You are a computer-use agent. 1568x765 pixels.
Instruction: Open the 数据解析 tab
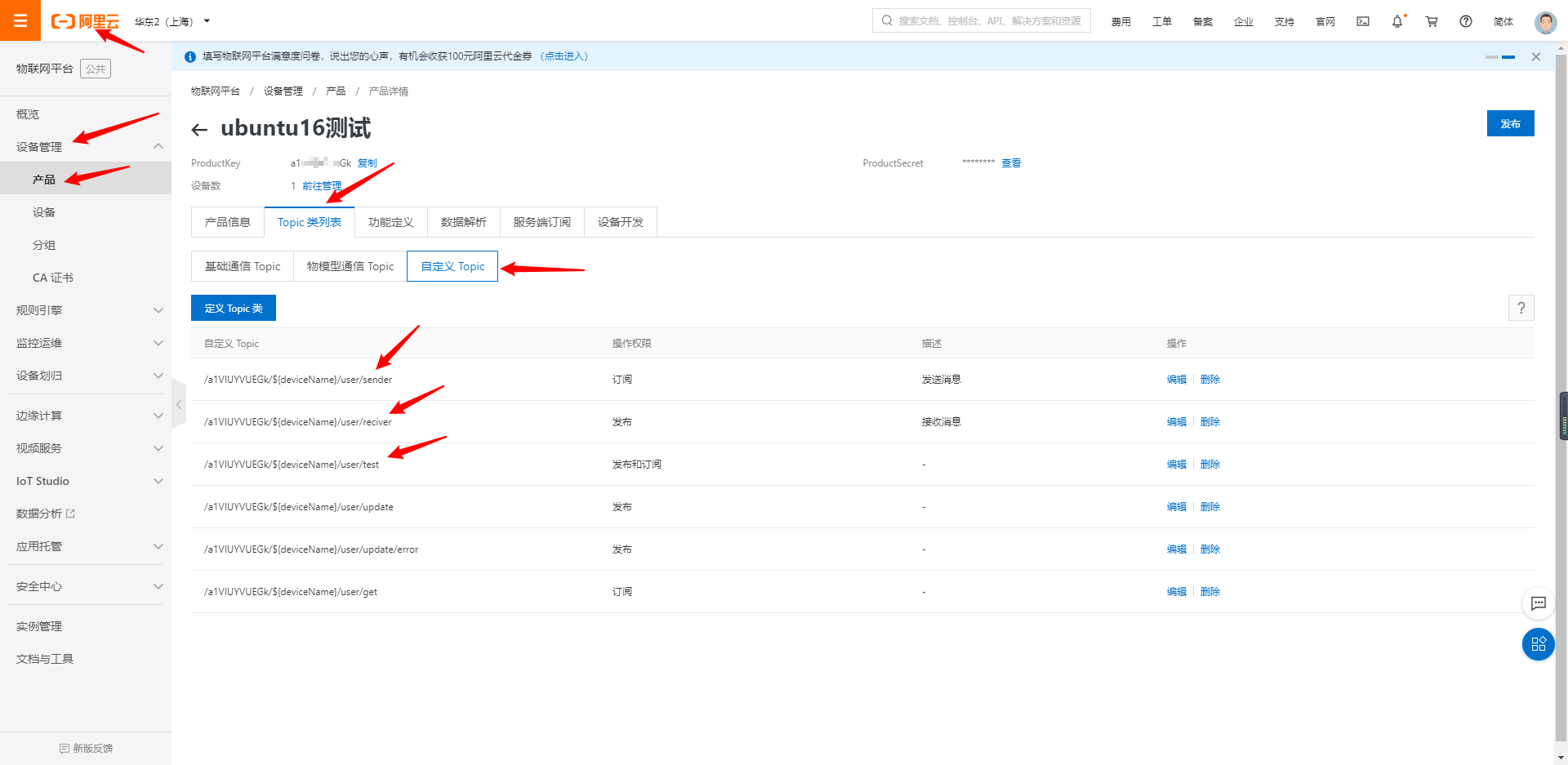tap(464, 222)
